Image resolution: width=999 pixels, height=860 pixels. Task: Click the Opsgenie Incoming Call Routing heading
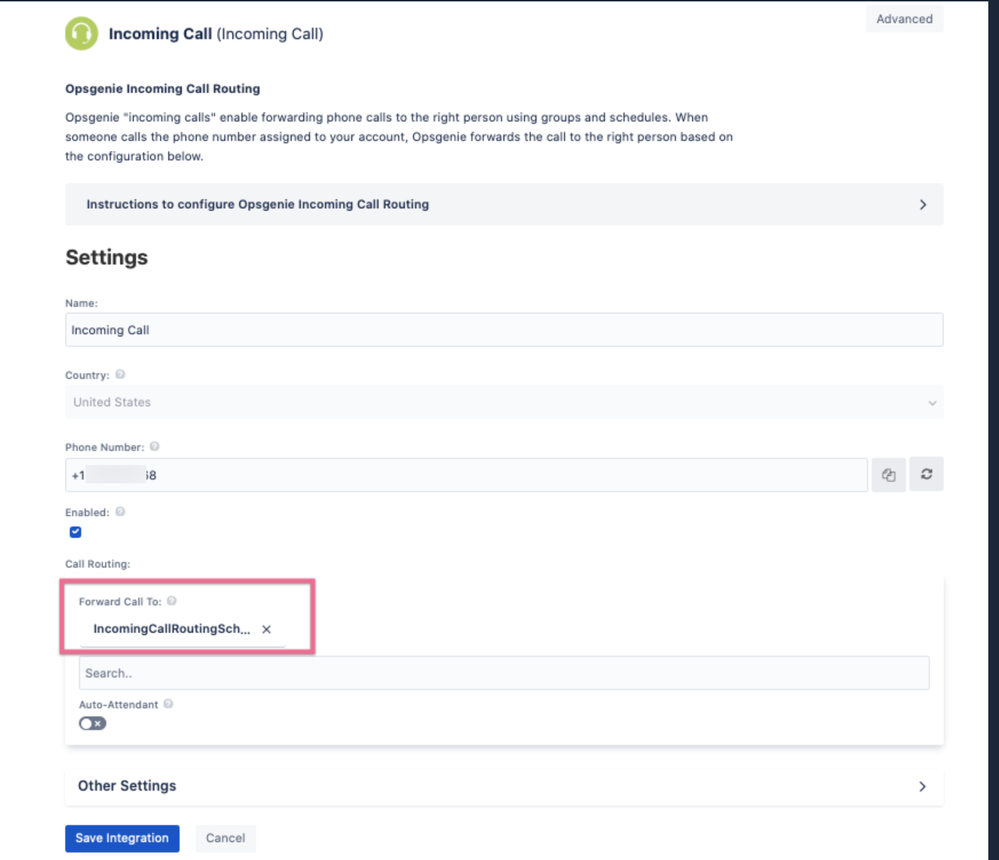162,89
